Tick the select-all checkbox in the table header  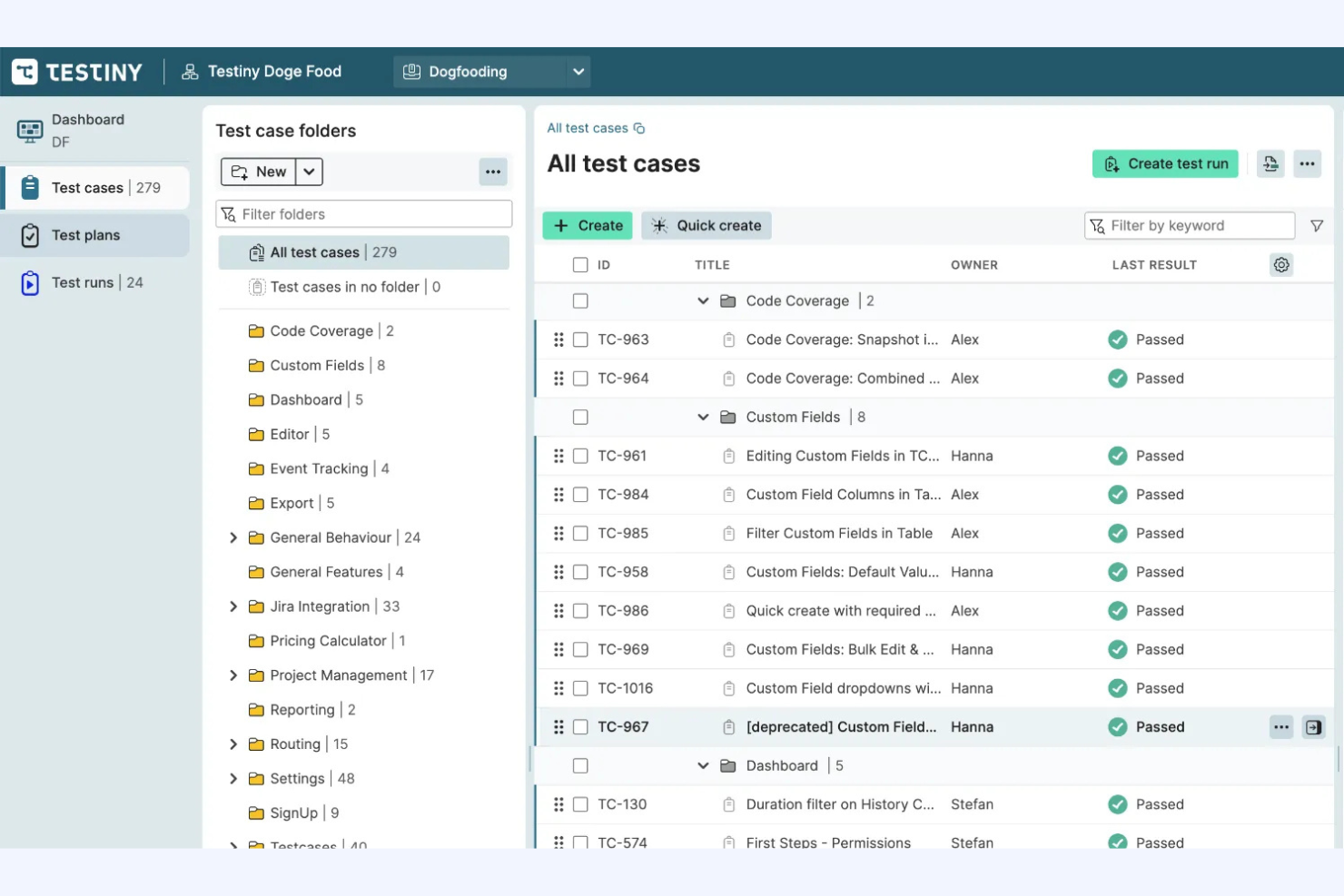[x=580, y=264]
